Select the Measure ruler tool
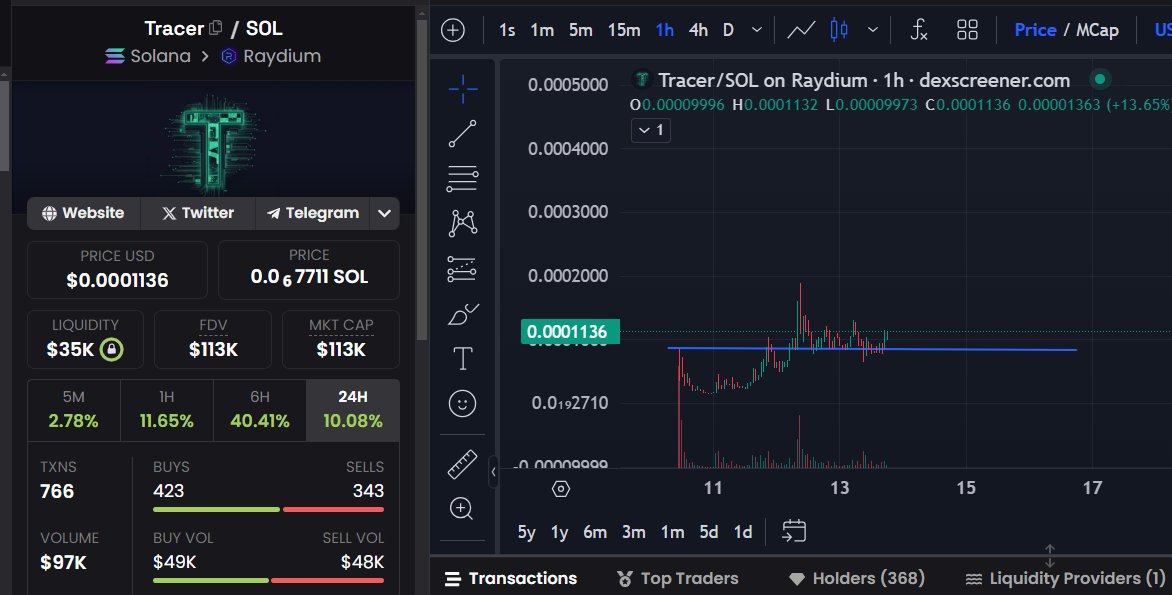This screenshot has width=1172, height=595. point(462,463)
